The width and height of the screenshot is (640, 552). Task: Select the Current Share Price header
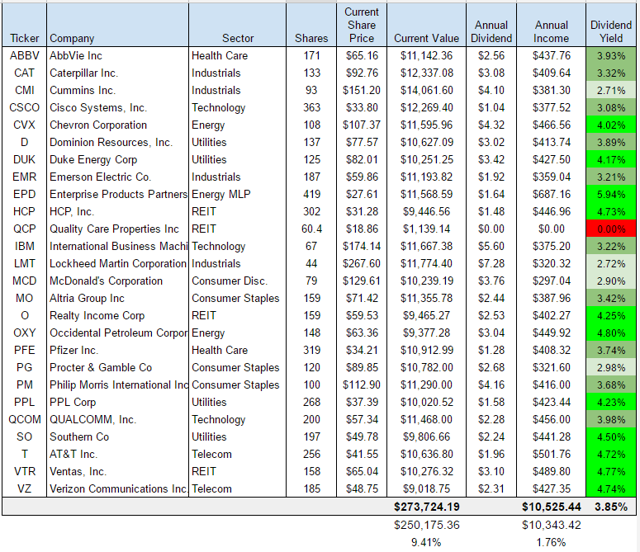[x=361, y=25]
